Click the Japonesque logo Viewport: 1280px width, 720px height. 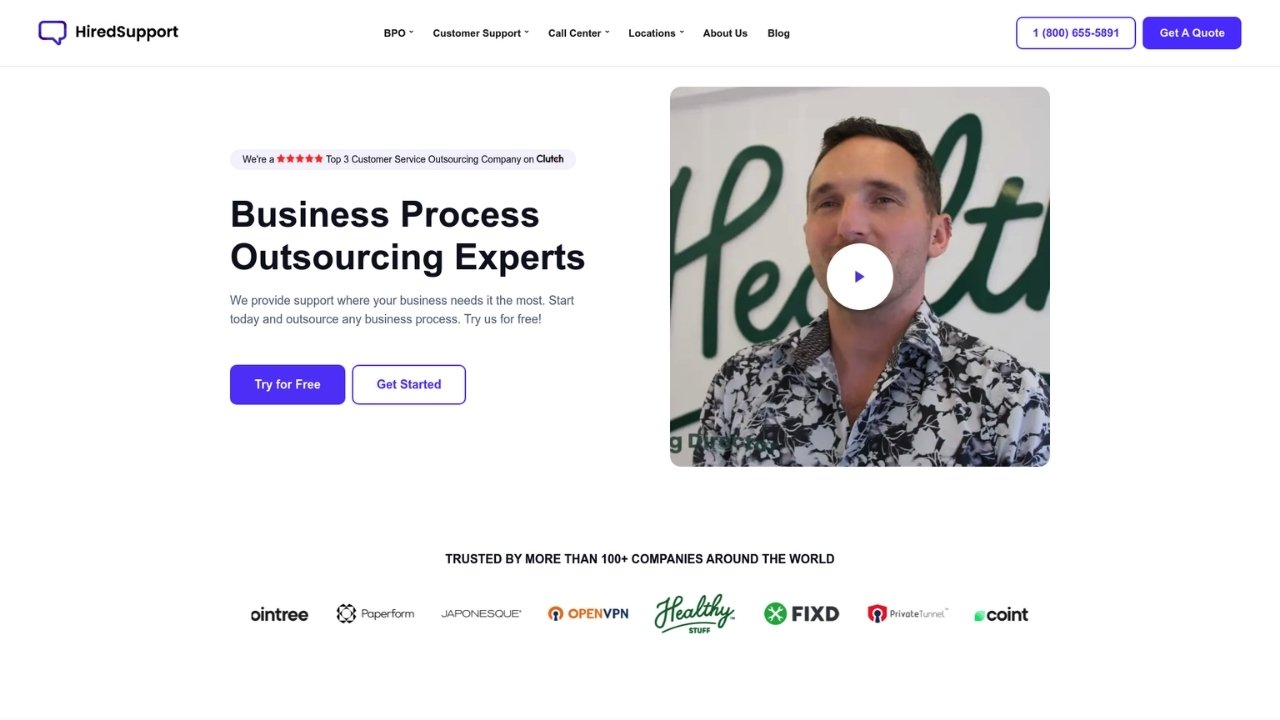[481, 614]
